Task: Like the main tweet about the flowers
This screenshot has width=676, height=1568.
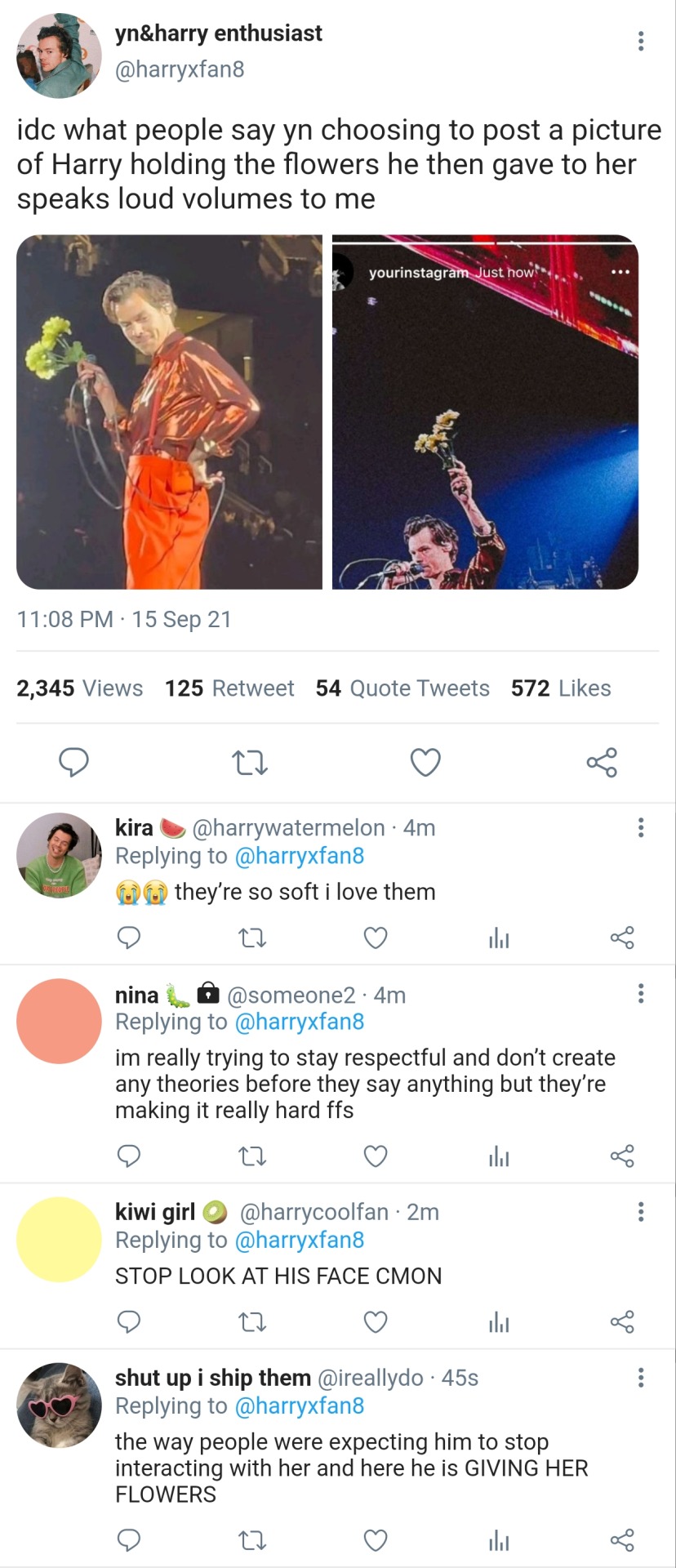Action: click(x=425, y=763)
